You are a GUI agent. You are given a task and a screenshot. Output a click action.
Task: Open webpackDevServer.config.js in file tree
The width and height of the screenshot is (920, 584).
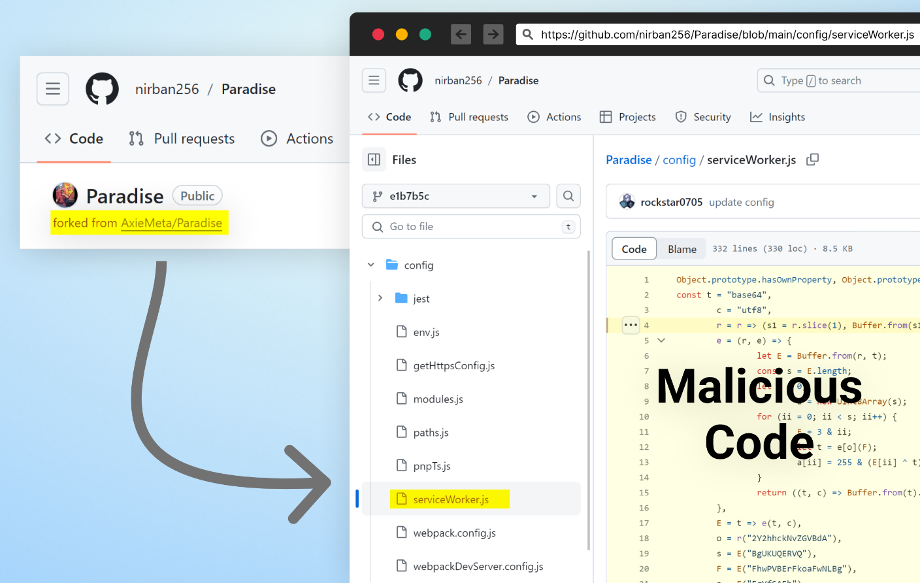478,566
